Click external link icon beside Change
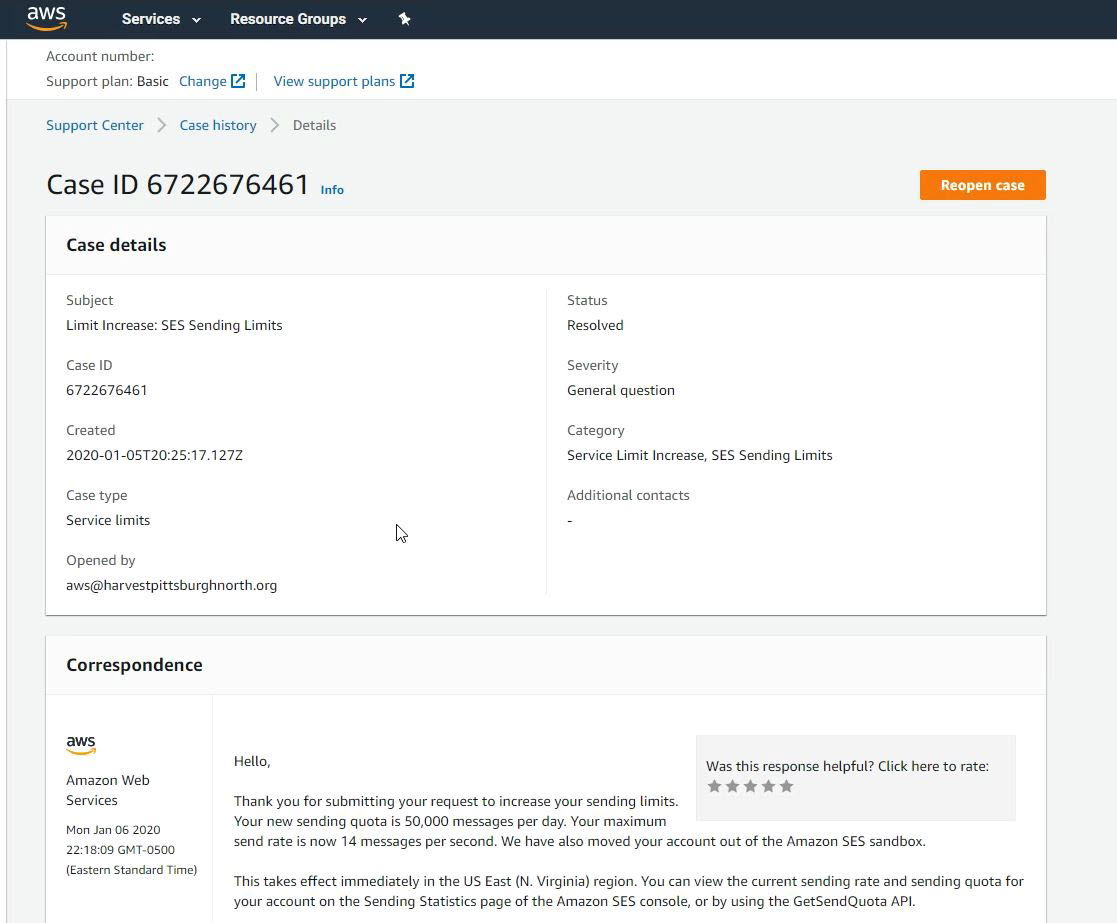Image resolution: width=1117 pixels, height=923 pixels. point(238,81)
